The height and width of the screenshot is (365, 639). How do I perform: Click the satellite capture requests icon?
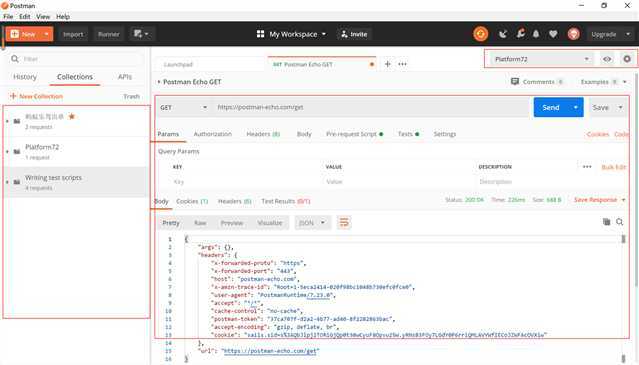click(503, 34)
